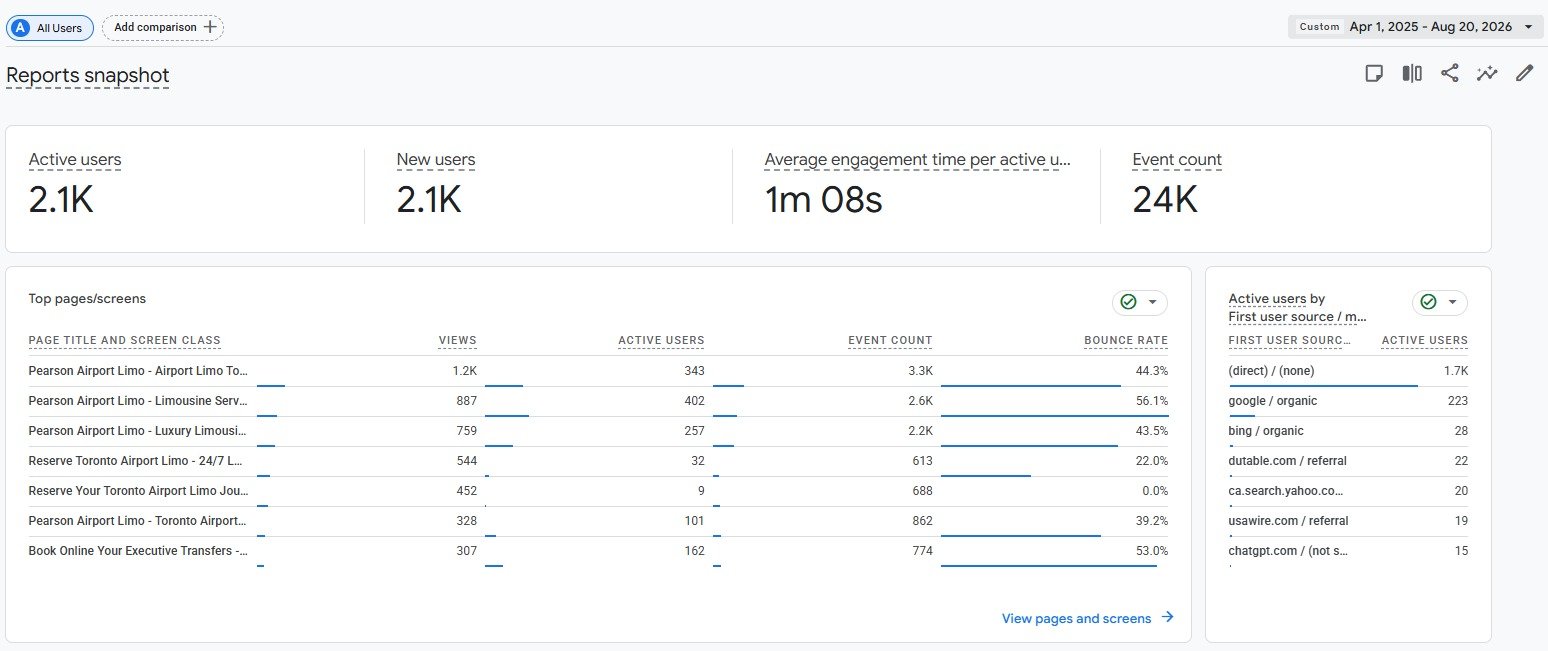
Task: Click the 223 active users value for google
Action: [1457, 401]
